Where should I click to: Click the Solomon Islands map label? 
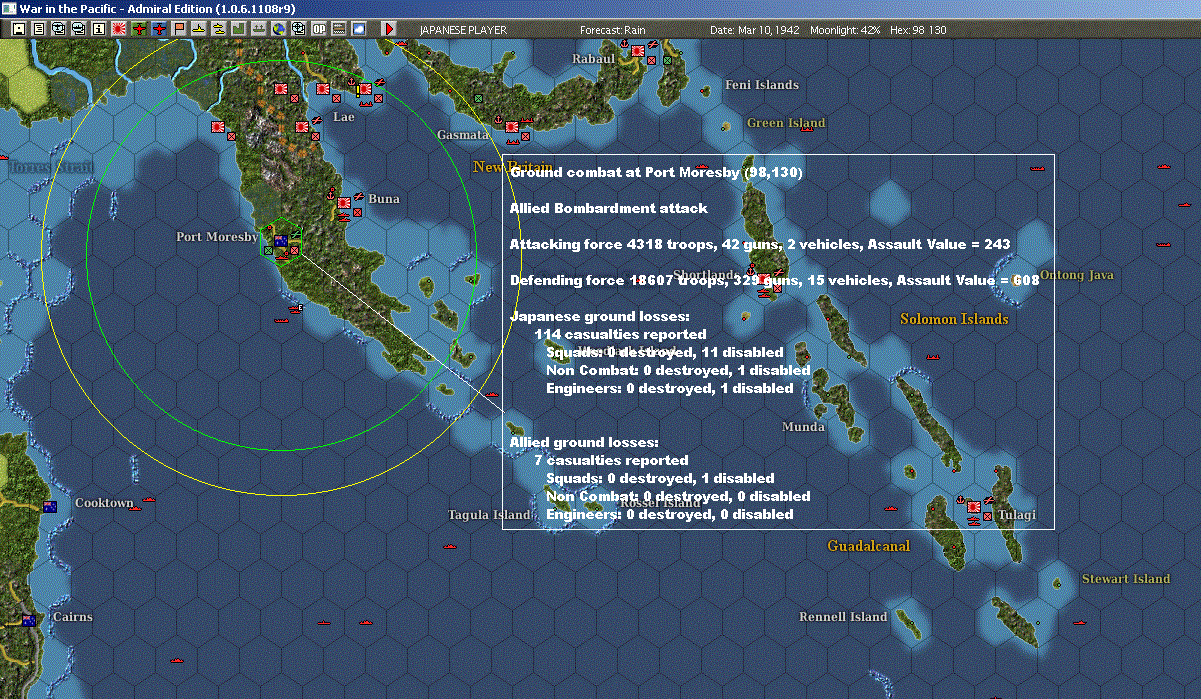point(954,319)
